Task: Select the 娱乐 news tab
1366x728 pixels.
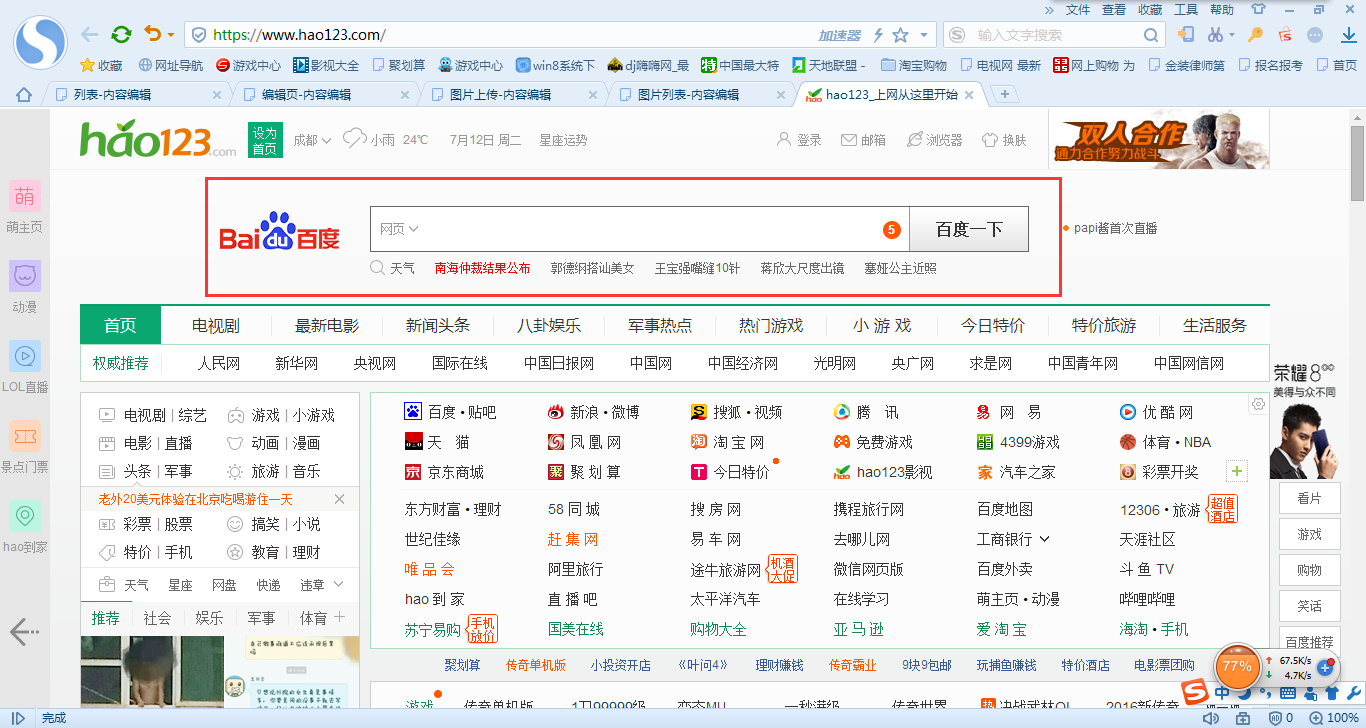Action: (x=209, y=618)
